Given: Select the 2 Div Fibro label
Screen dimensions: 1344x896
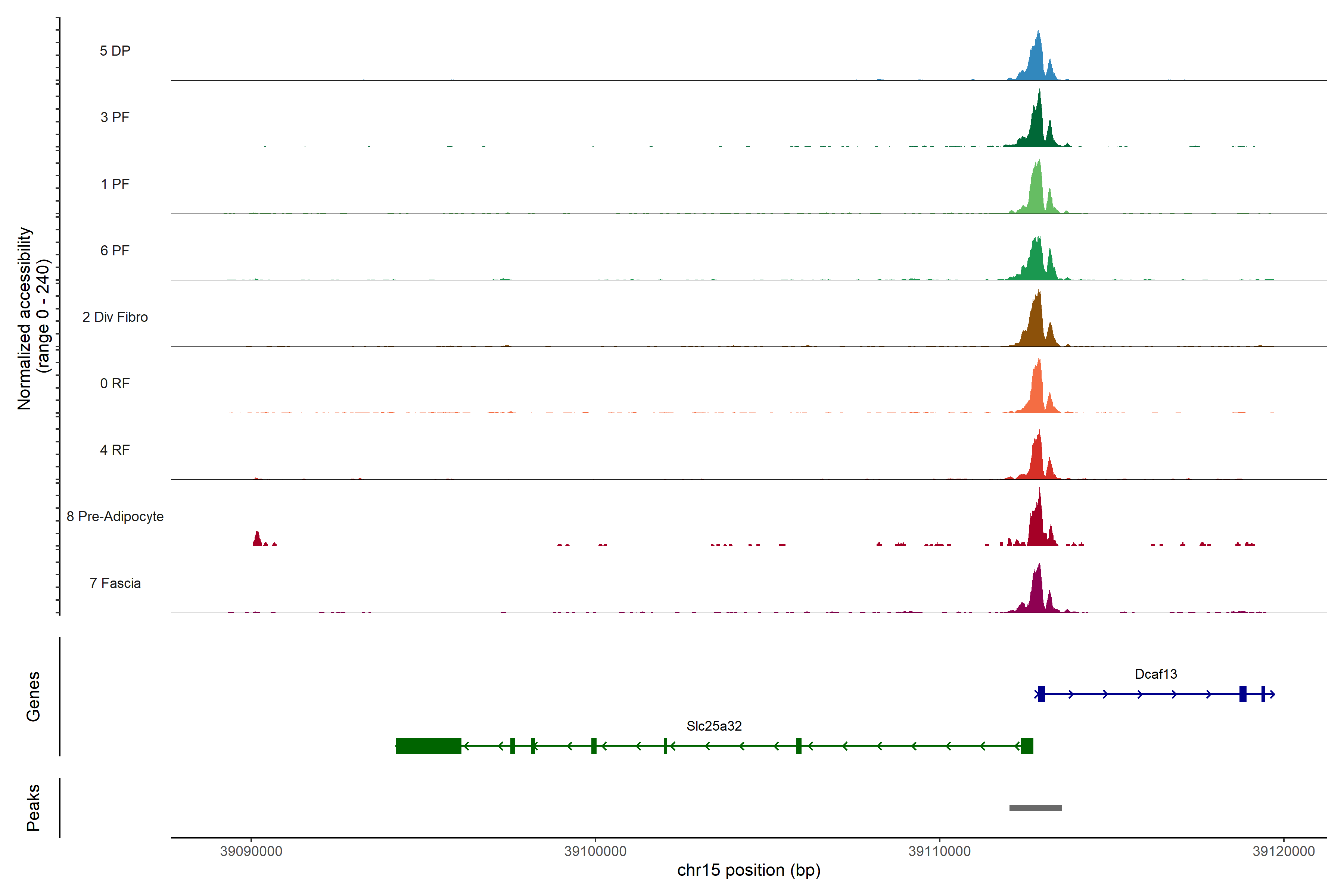Looking at the screenshot, I should [115, 317].
